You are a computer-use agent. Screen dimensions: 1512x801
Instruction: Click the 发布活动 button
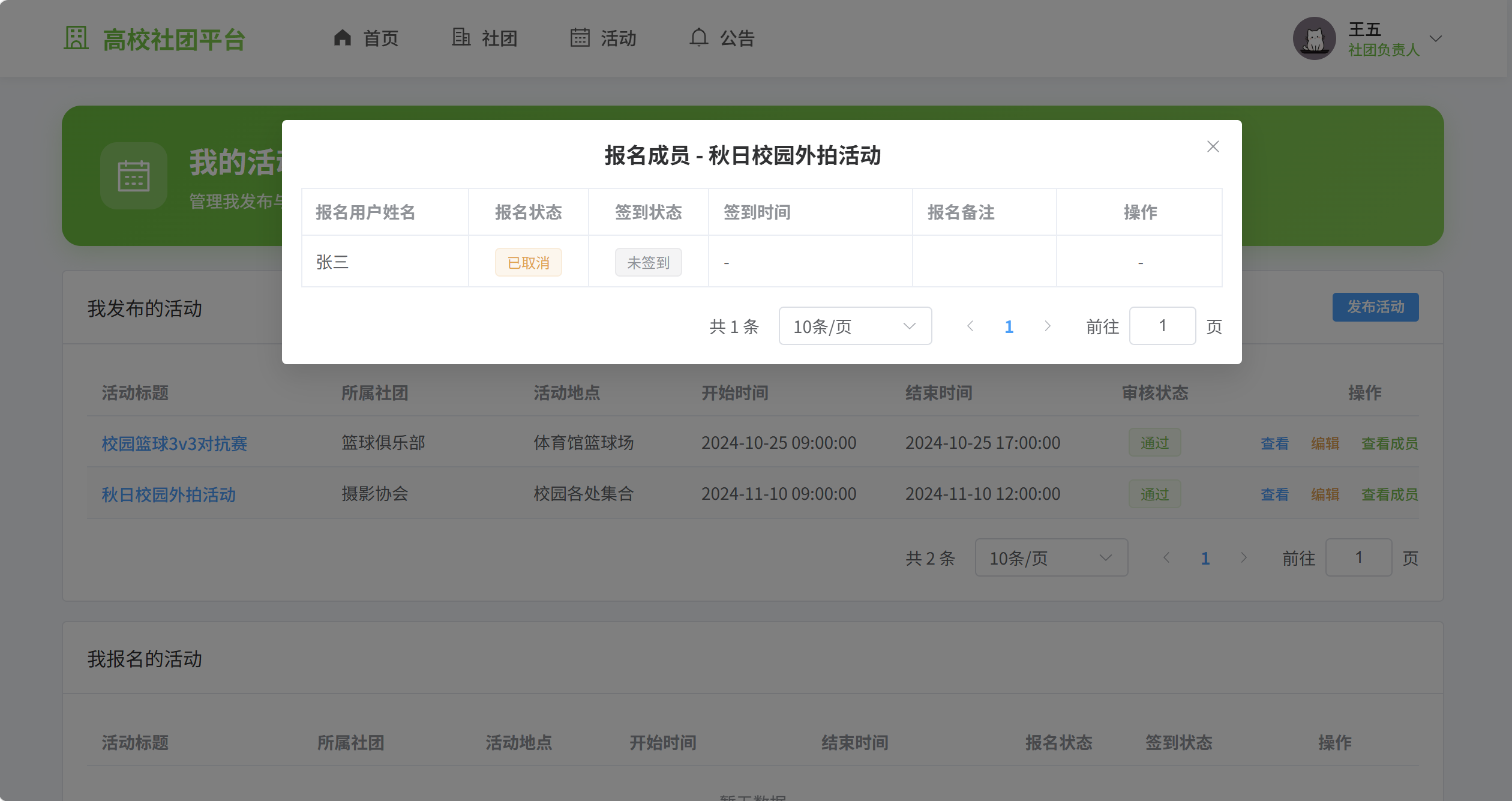point(1375,307)
